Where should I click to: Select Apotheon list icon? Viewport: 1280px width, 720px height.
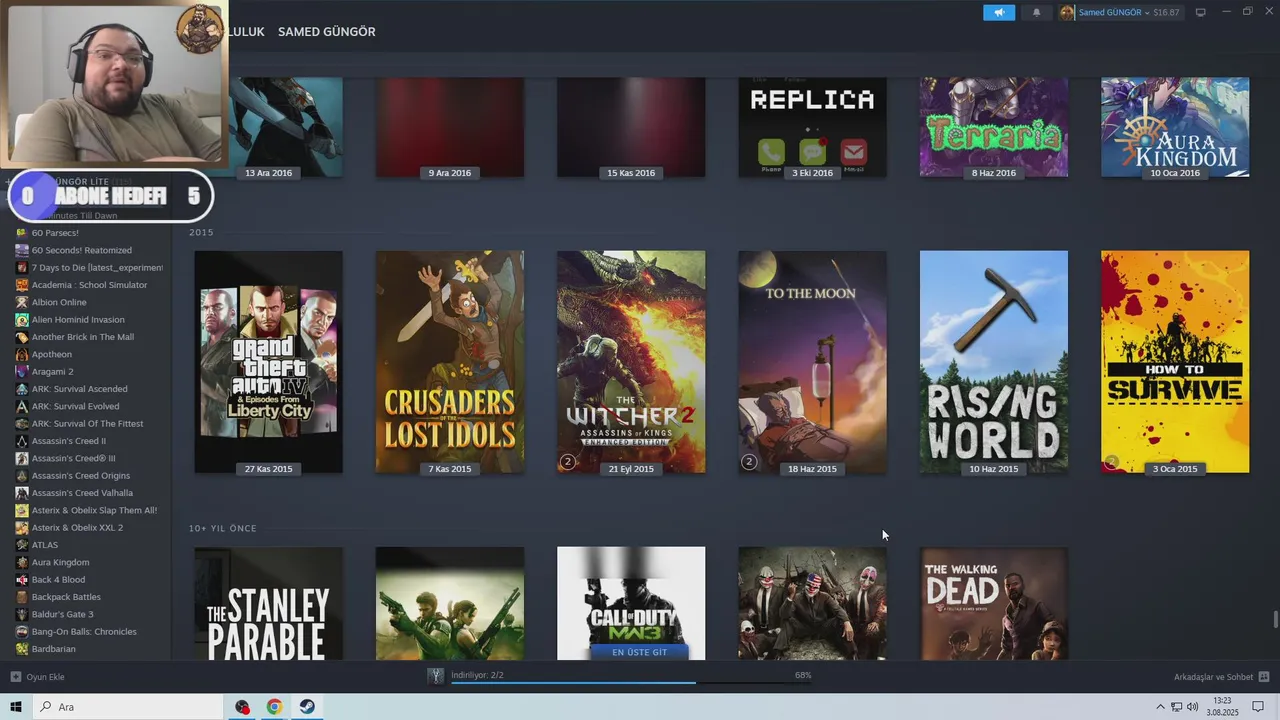point(22,354)
